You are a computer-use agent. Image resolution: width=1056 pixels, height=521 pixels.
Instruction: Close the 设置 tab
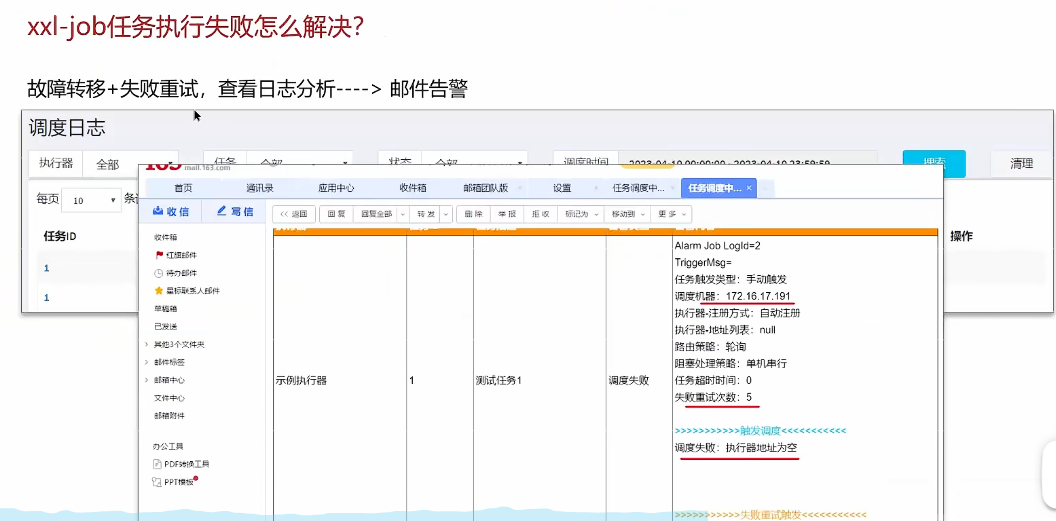coord(596,188)
